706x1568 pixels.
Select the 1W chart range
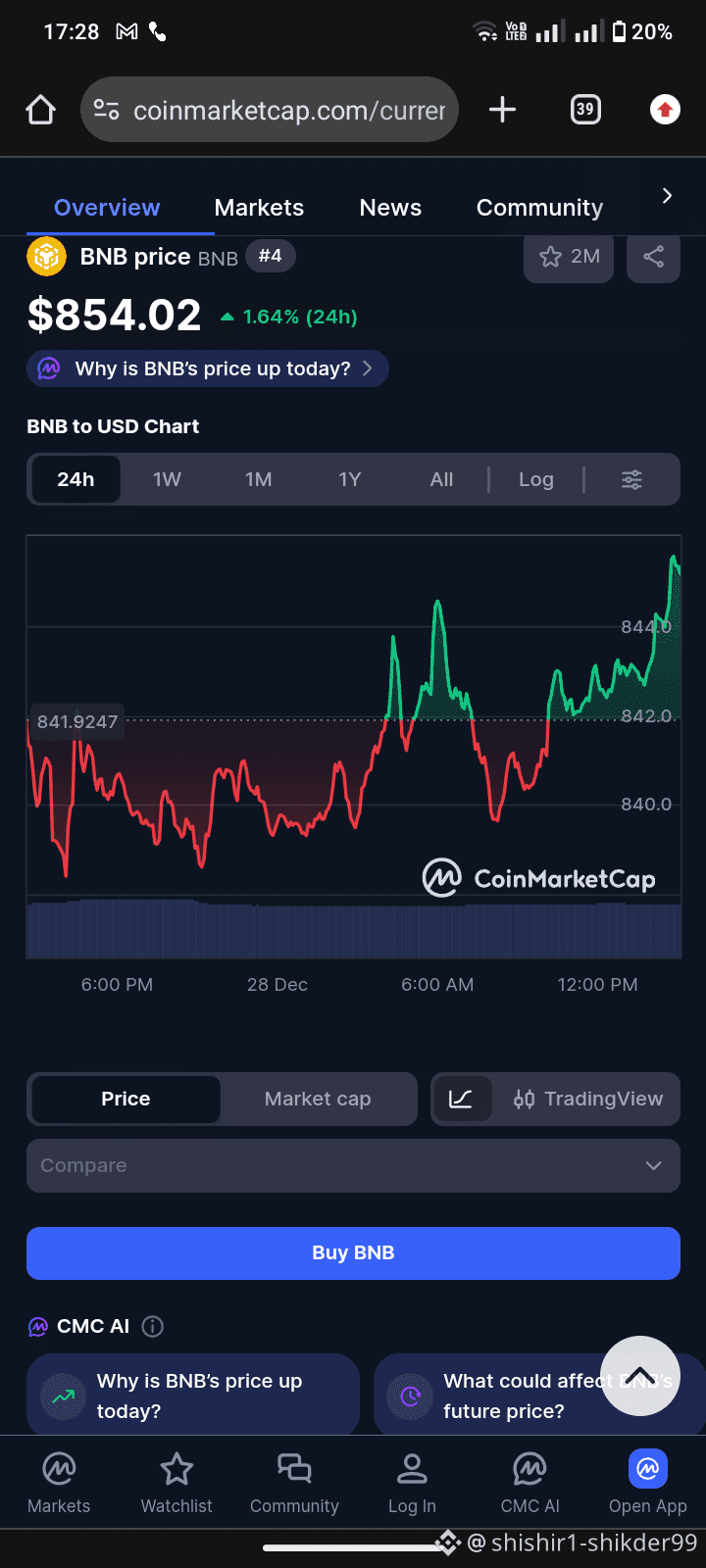point(167,479)
